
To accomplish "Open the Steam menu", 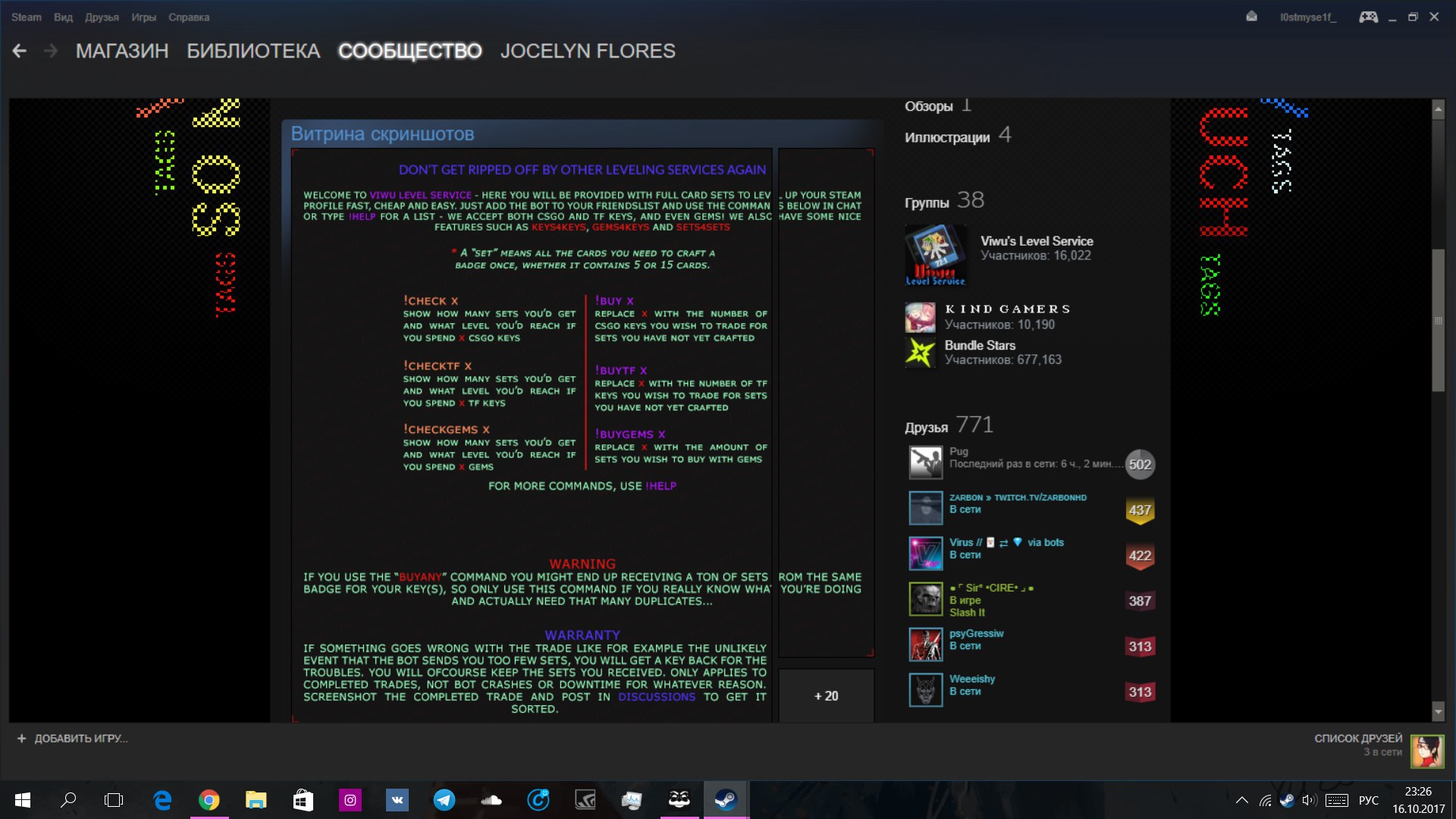I will 27,17.
